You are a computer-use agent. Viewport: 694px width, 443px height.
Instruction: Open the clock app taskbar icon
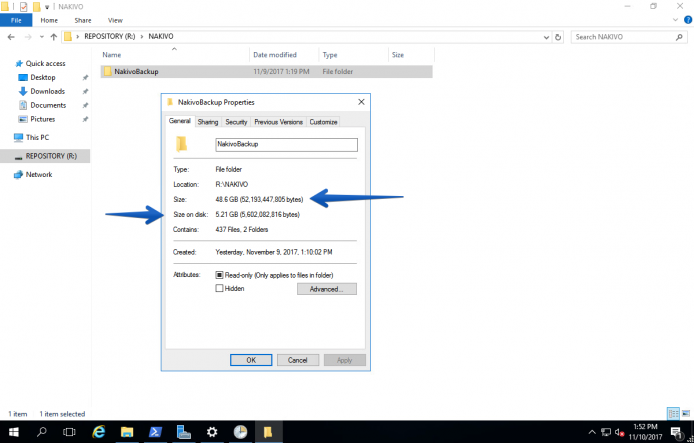pos(240,432)
